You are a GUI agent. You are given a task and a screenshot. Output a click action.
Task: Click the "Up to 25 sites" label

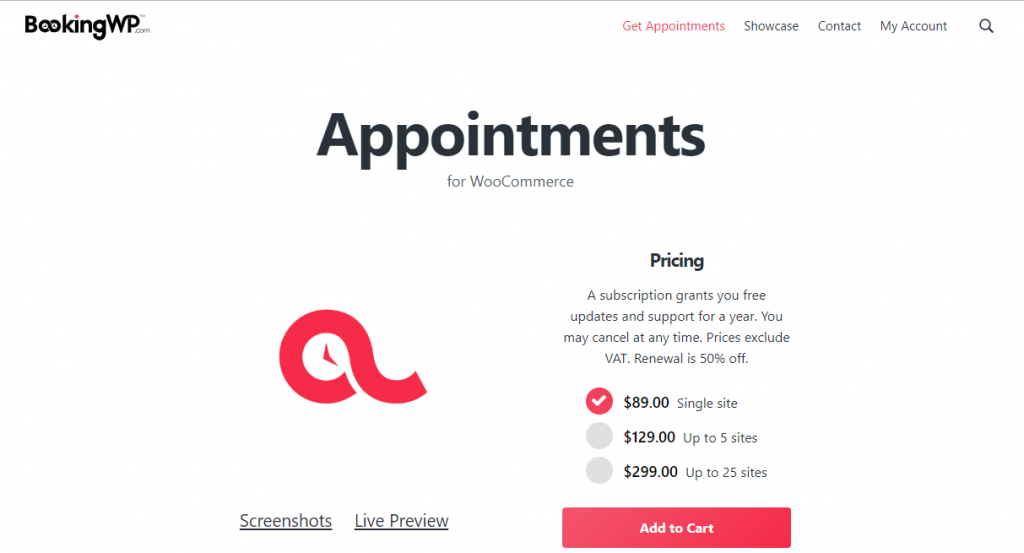tap(726, 472)
